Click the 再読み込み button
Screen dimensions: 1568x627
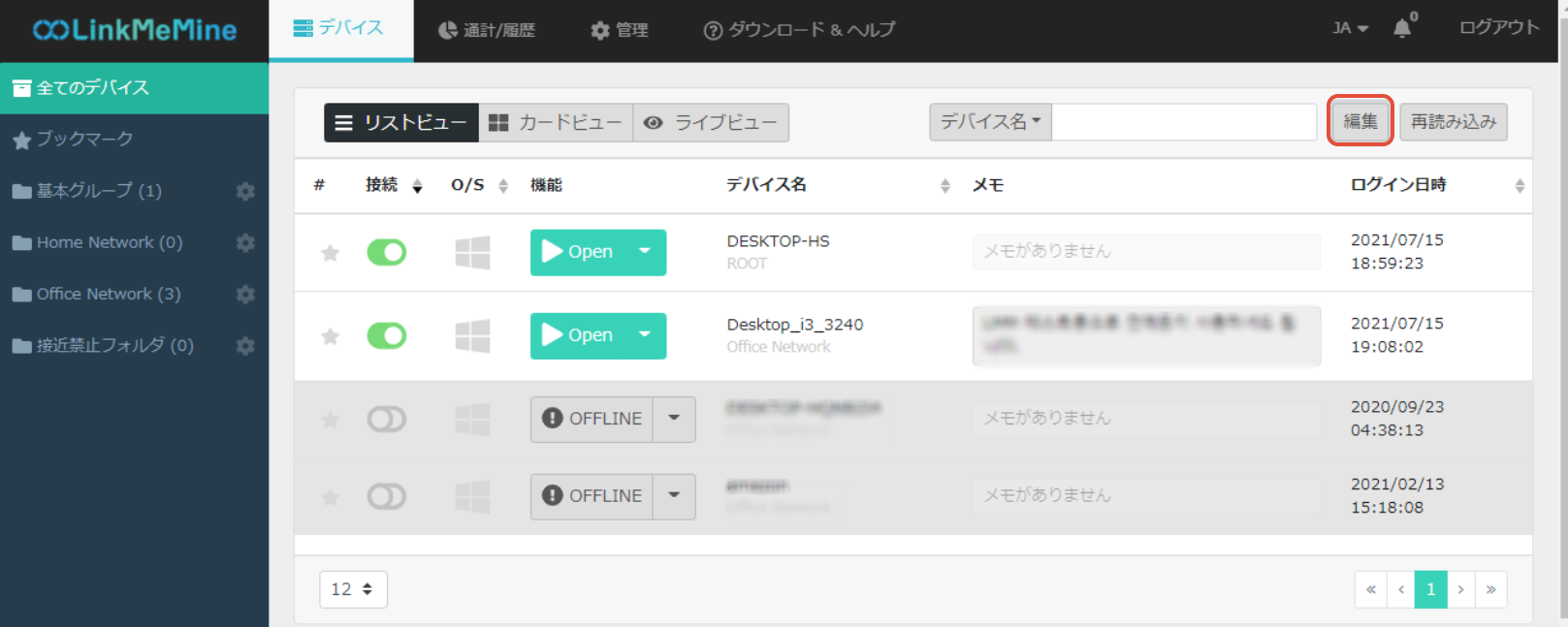click(x=1454, y=122)
